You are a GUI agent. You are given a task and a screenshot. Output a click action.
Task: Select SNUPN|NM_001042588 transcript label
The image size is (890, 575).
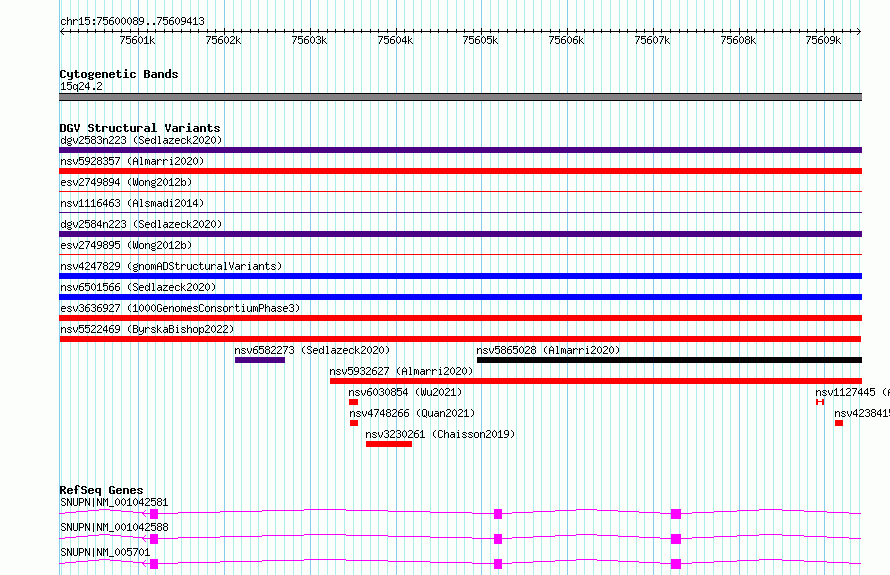114,527
